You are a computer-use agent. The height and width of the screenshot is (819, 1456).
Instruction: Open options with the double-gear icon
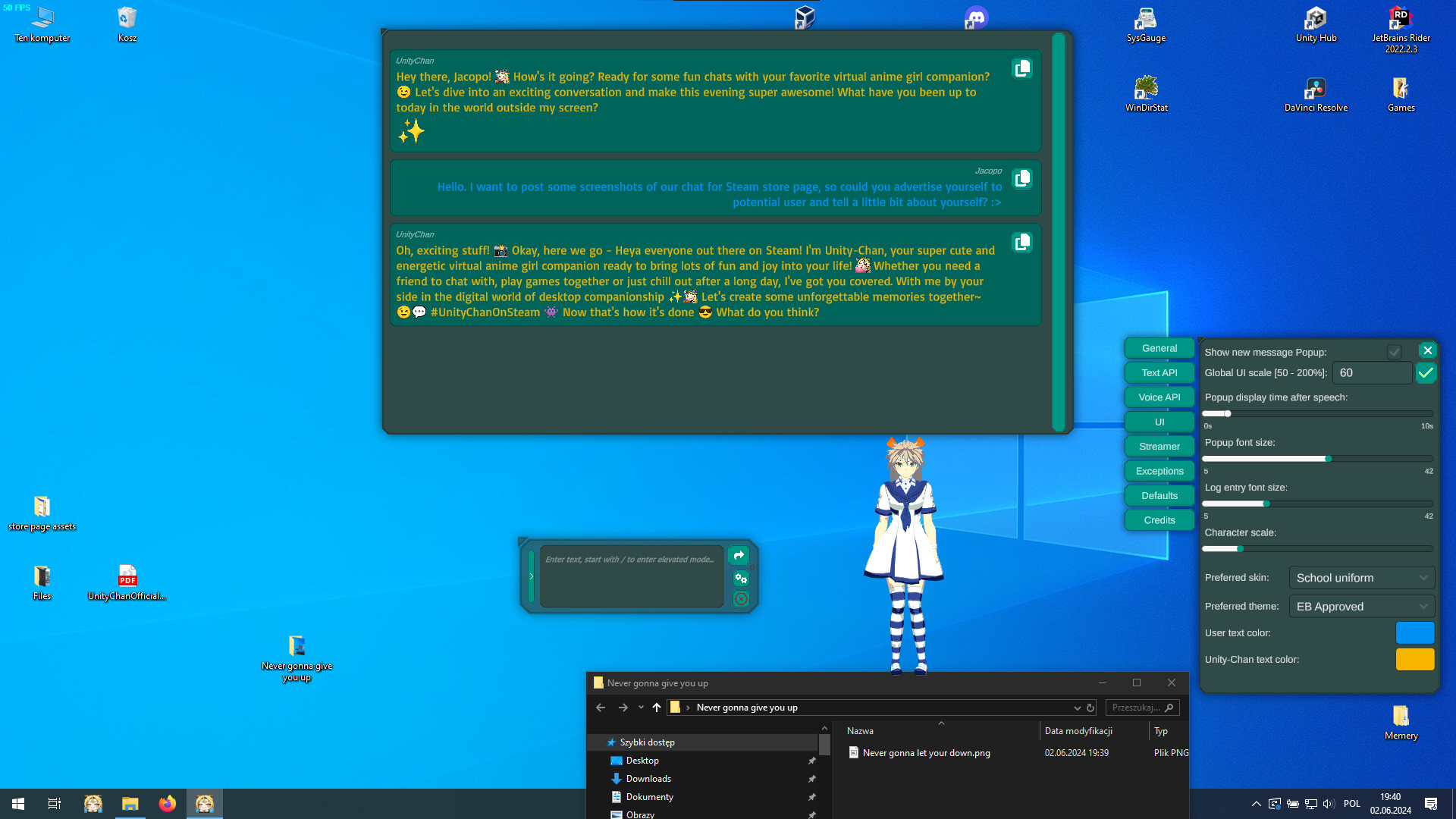pyautogui.click(x=741, y=578)
